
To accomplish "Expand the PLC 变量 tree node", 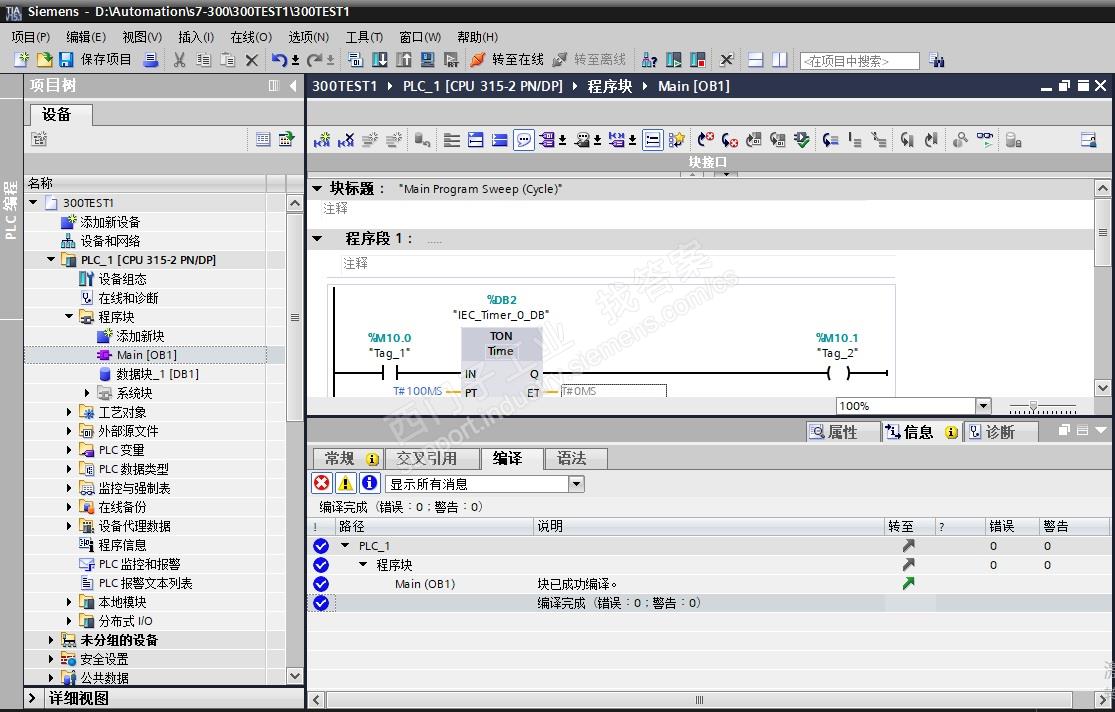I will point(69,450).
